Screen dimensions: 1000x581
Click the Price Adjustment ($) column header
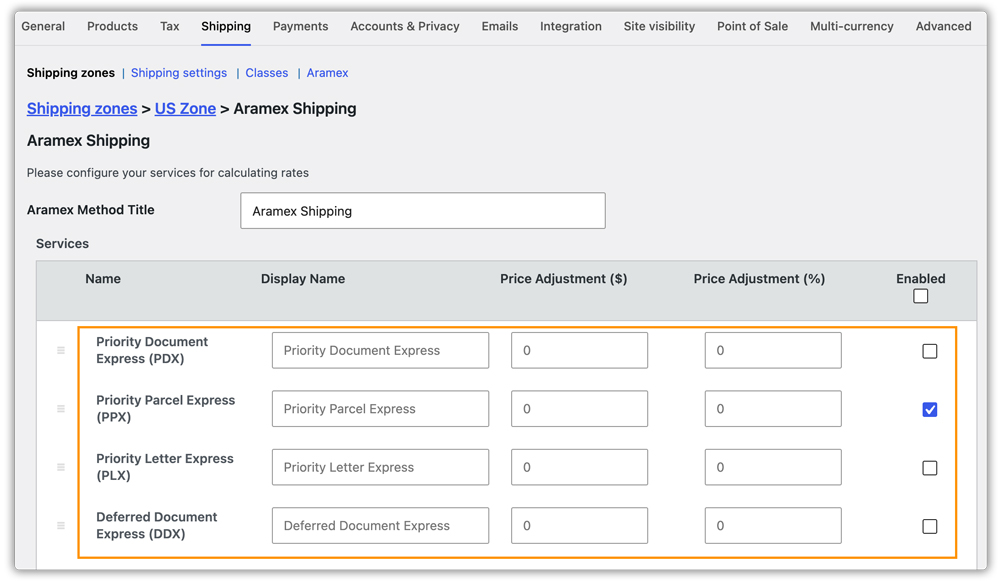564,279
